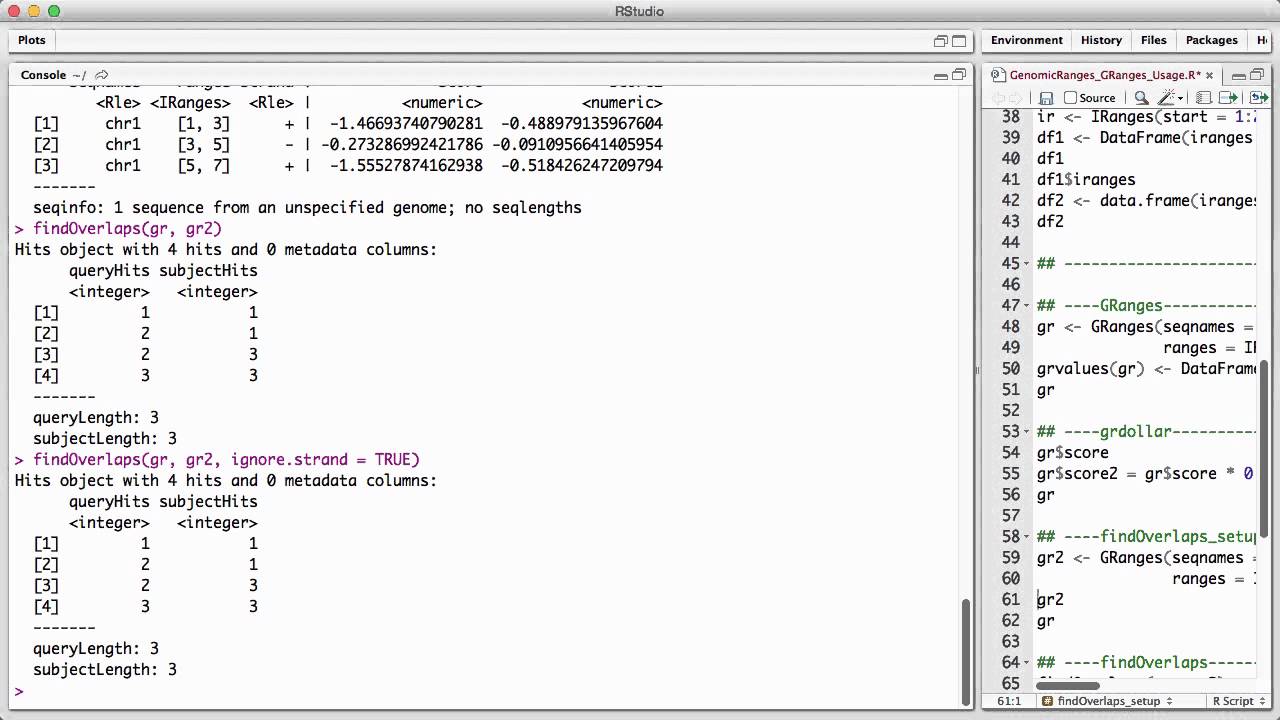Click 'findOverlaps(gr, gr2)' console command
The height and width of the screenshot is (720, 1280).
pos(127,229)
